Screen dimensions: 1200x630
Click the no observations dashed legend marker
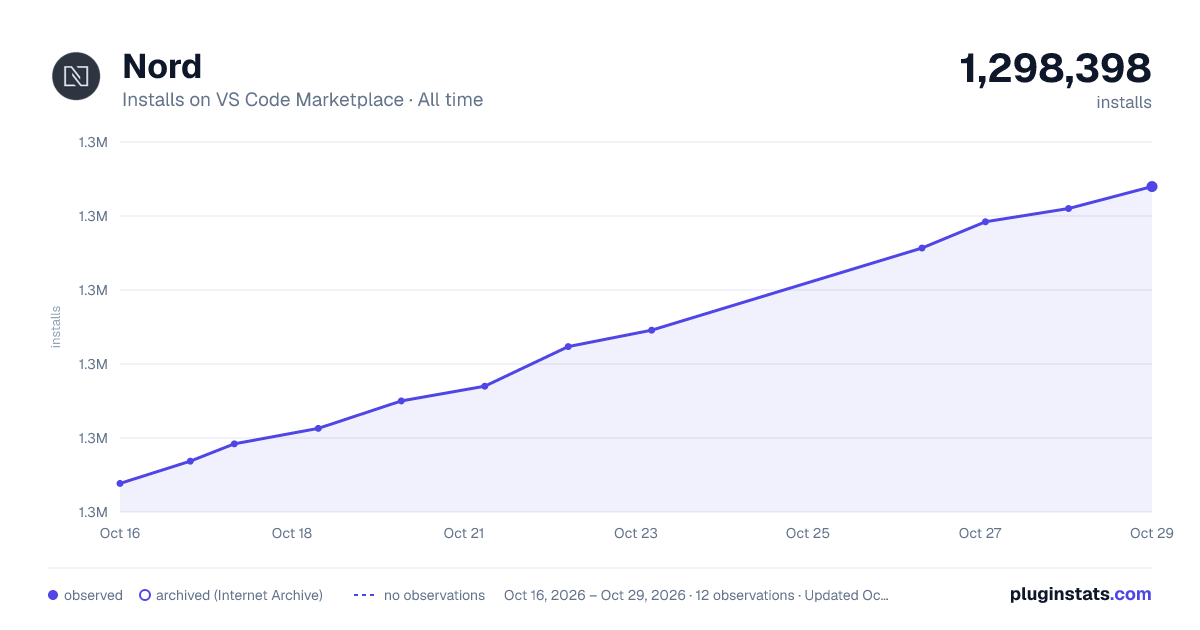[364, 595]
